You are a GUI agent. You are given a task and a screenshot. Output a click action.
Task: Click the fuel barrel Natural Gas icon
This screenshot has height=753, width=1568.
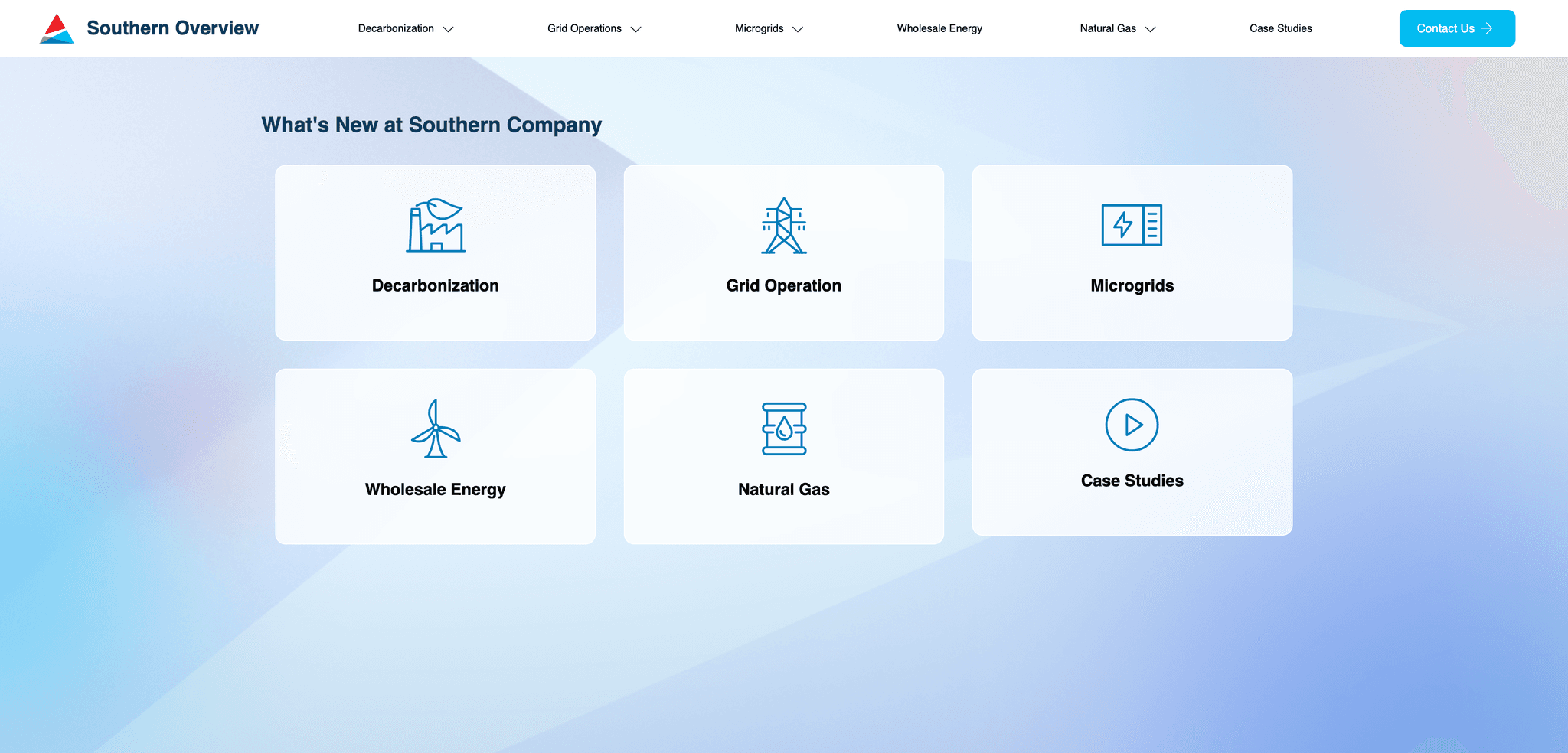click(784, 429)
